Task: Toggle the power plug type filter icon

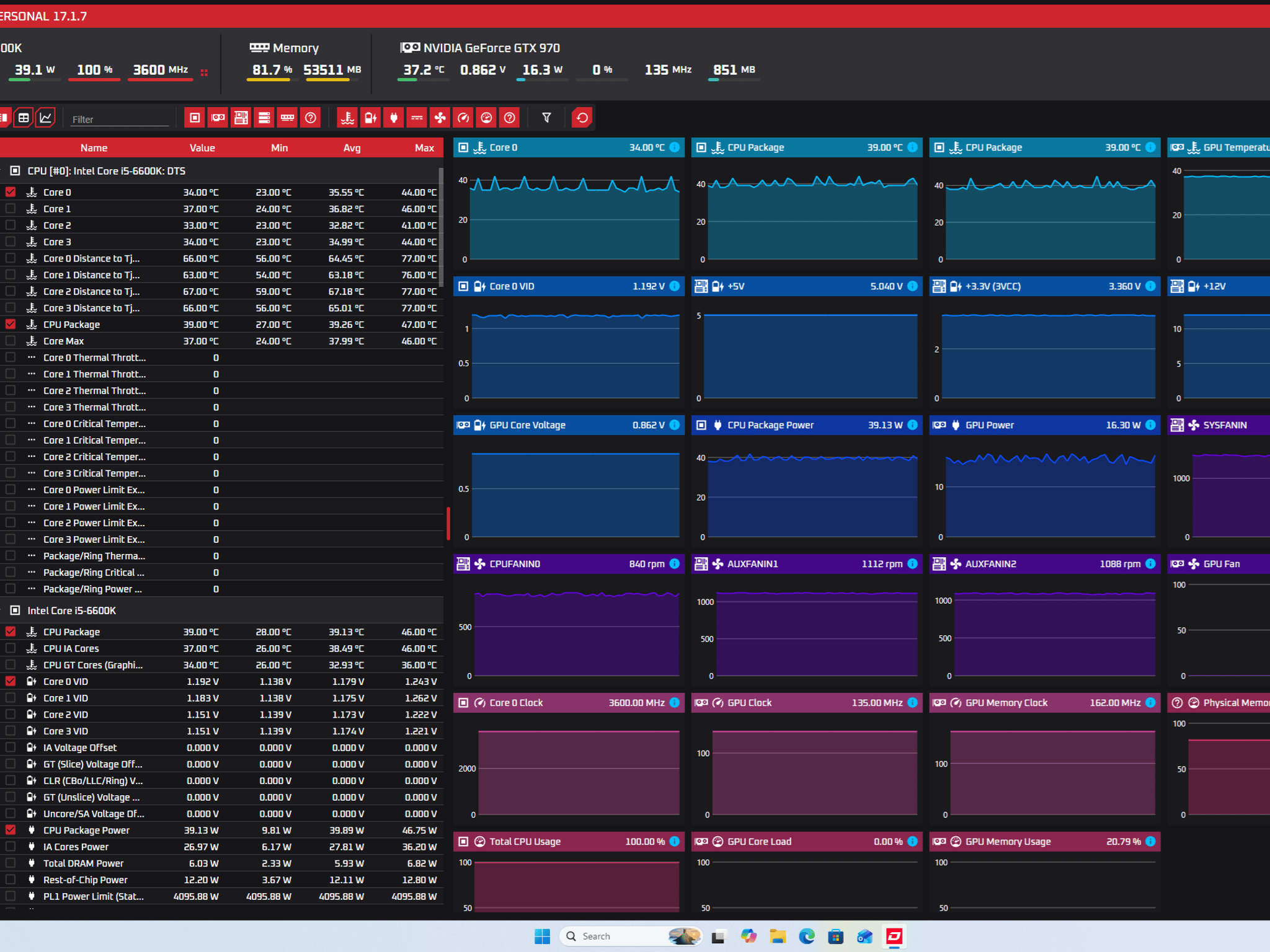Action: [394, 118]
